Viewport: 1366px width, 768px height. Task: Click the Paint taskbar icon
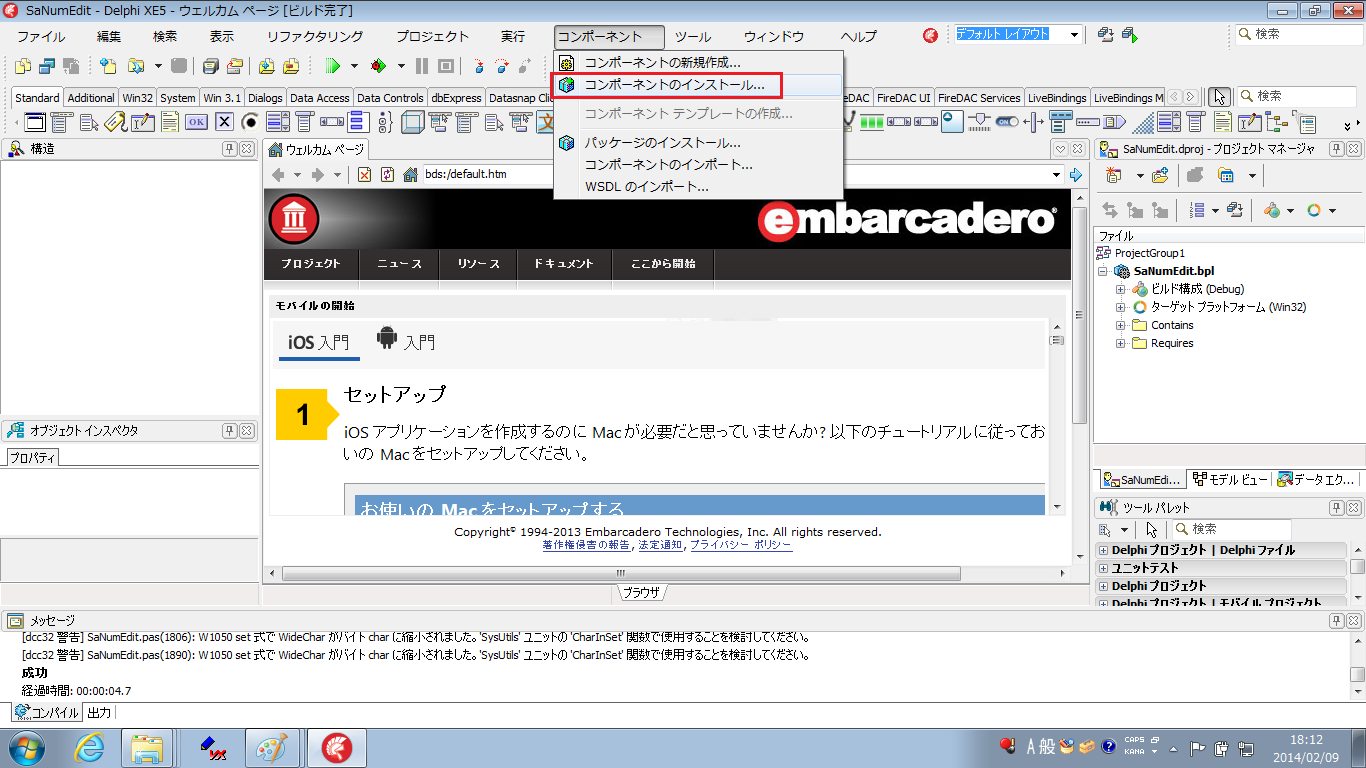click(x=272, y=748)
